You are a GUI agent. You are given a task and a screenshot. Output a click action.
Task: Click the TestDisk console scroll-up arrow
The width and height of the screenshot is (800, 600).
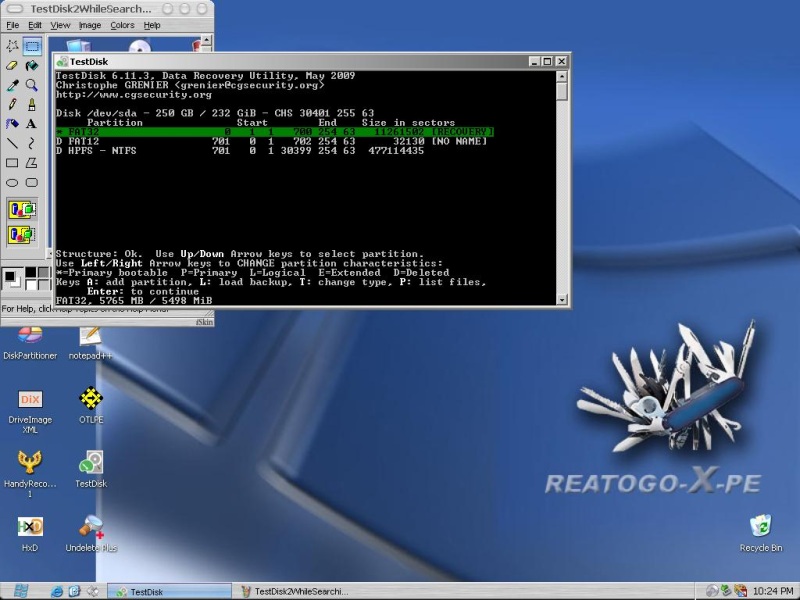(x=562, y=77)
